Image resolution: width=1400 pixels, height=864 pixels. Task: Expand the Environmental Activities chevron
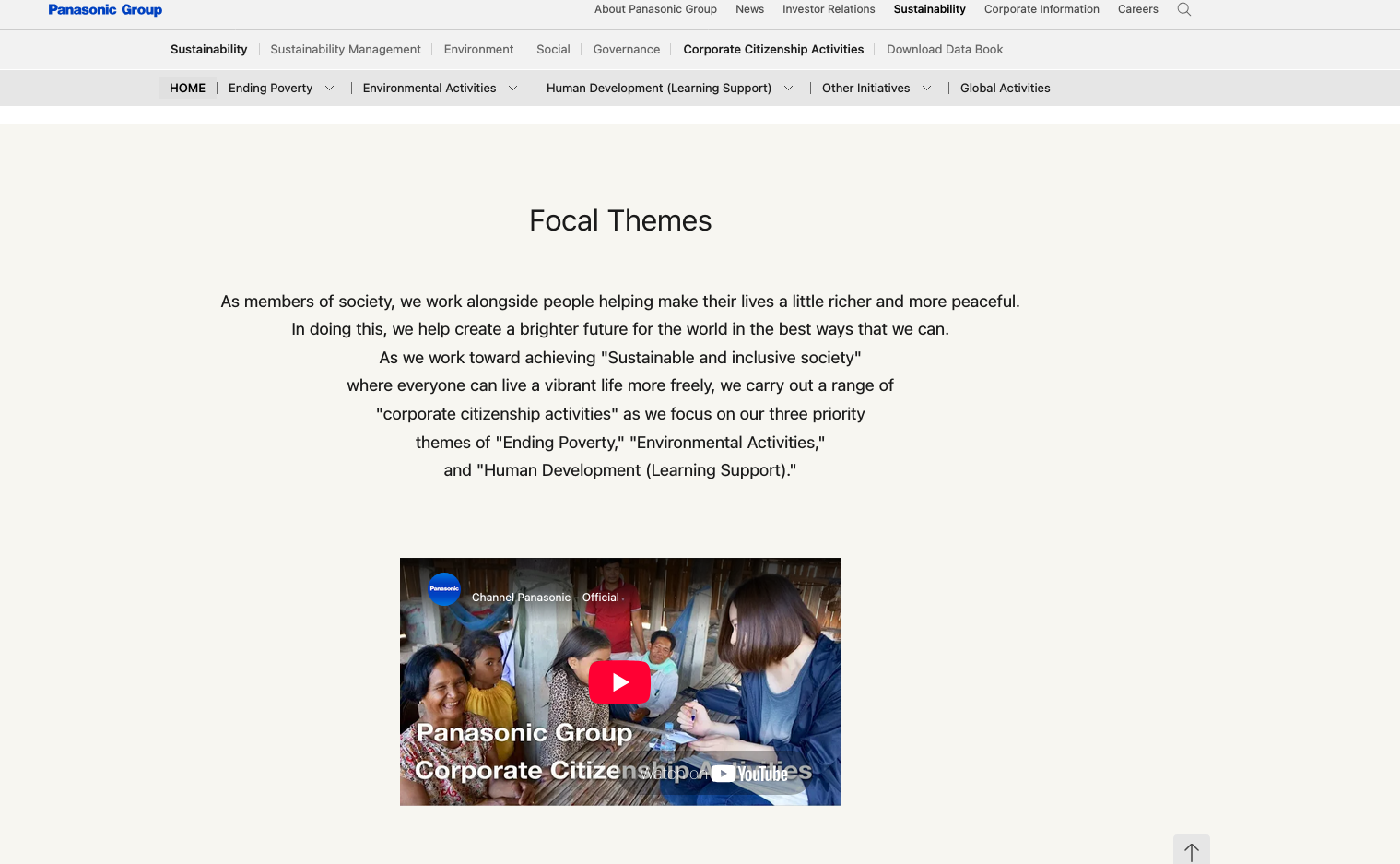[x=512, y=89]
